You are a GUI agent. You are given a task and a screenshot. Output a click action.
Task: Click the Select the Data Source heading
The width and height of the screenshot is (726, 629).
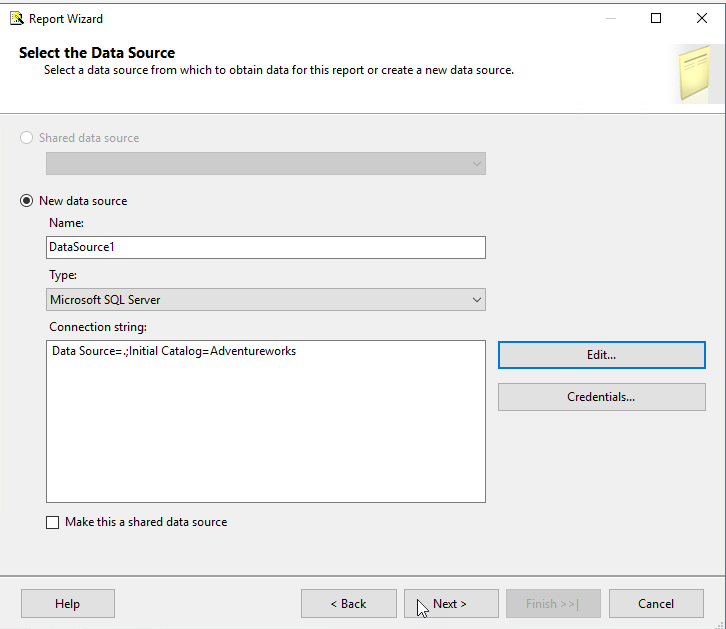pos(97,53)
